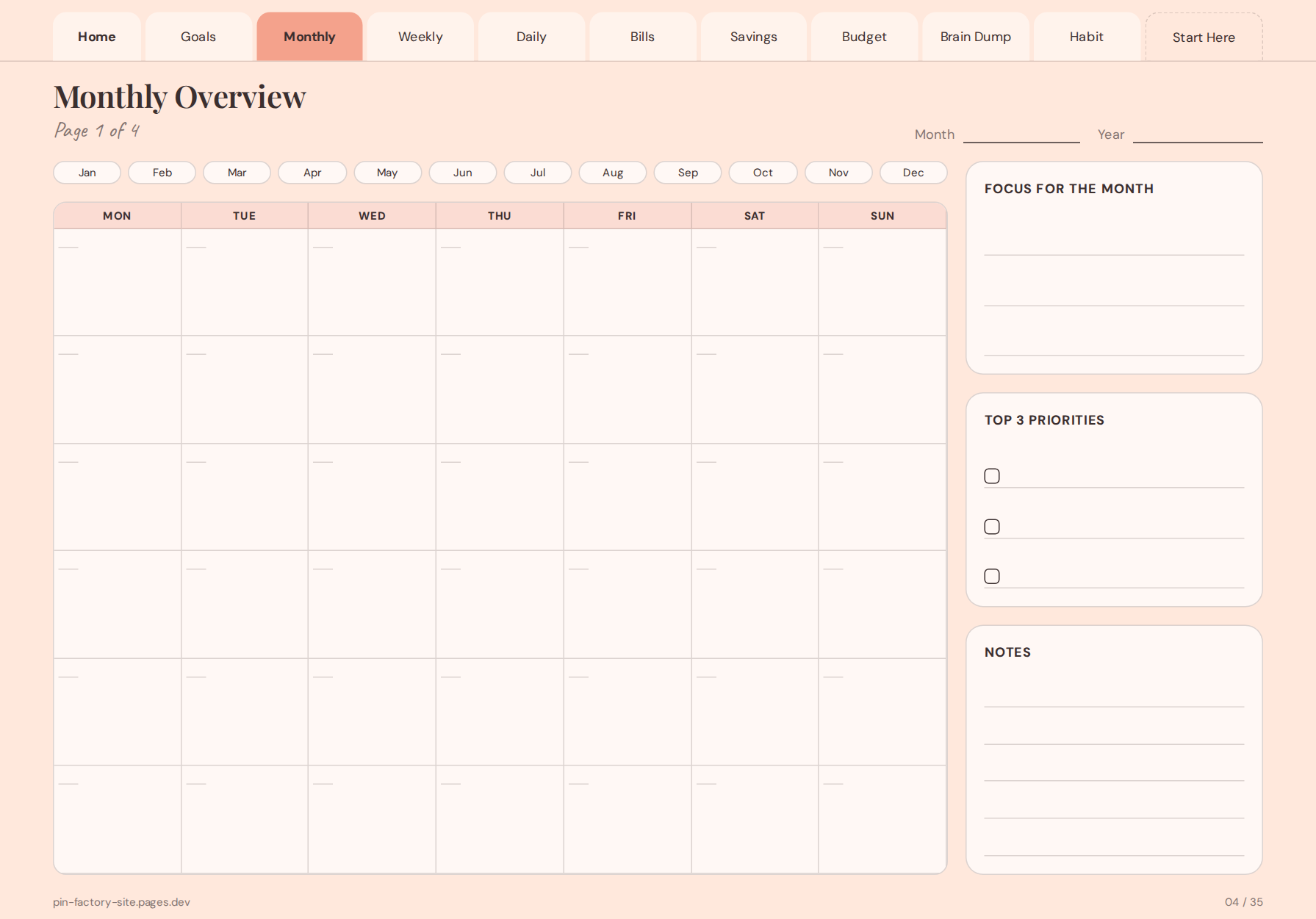1316x919 pixels.
Task: Switch to the Habit tab
Action: point(1086,37)
